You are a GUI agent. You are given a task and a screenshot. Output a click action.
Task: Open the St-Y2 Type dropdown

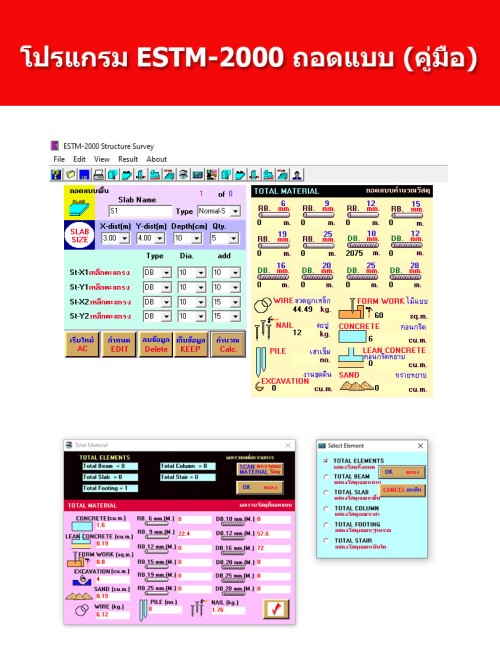click(x=166, y=316)
